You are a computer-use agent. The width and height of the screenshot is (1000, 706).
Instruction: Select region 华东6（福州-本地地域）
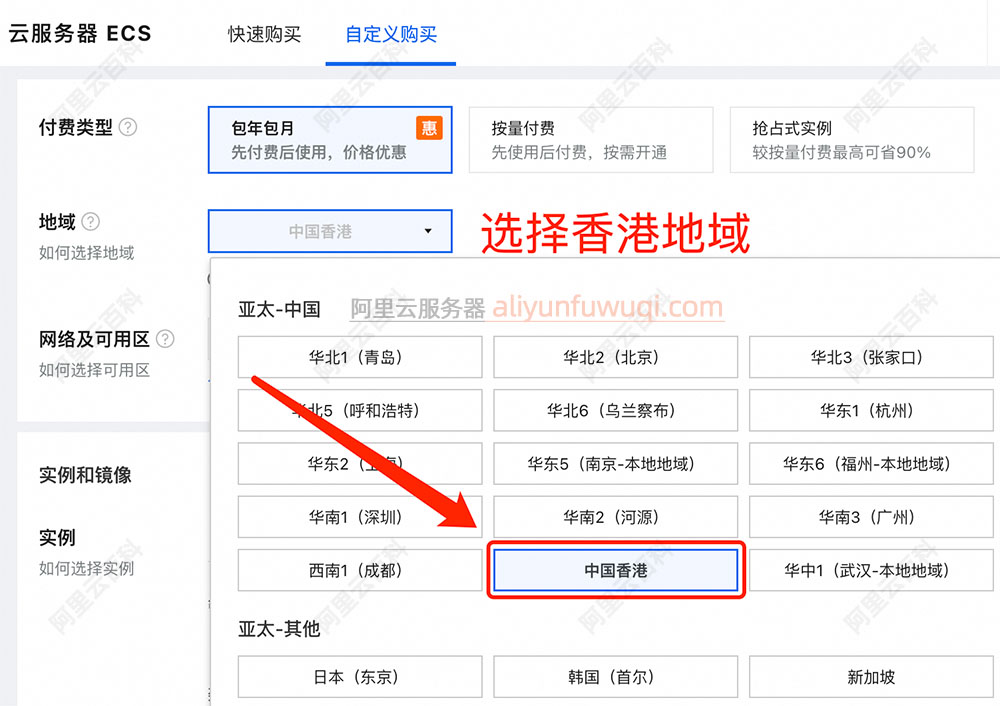pos(871,464)
